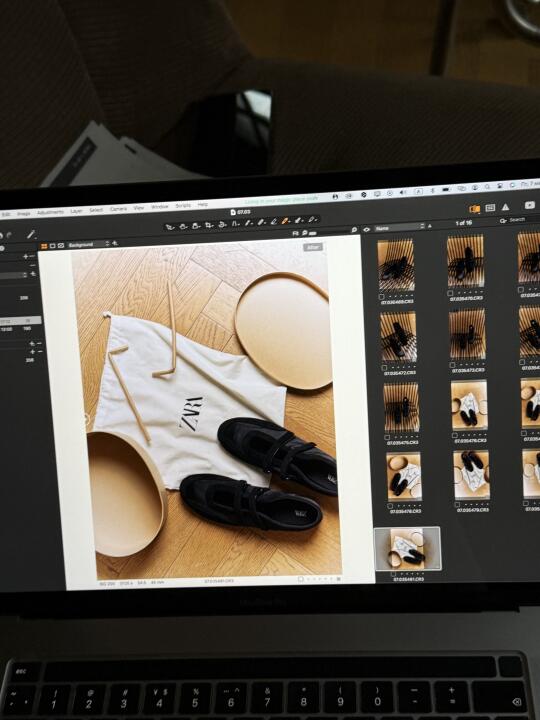This screenshot has height=720, width=540.
Task: Click the orange highlighted brush cursor tool
Action: click(285, 221)
